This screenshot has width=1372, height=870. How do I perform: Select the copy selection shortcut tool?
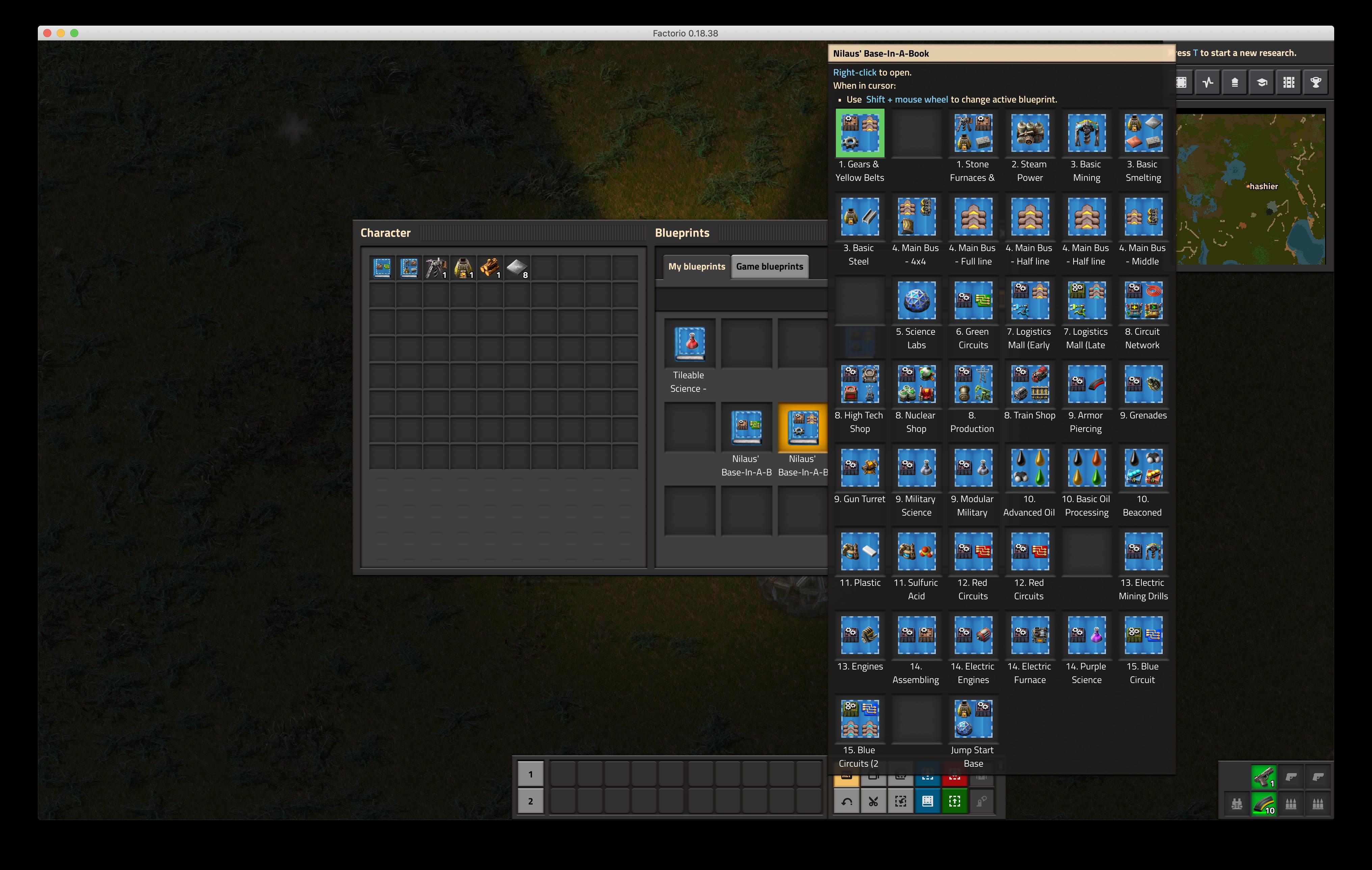click(x=901, y=802)
